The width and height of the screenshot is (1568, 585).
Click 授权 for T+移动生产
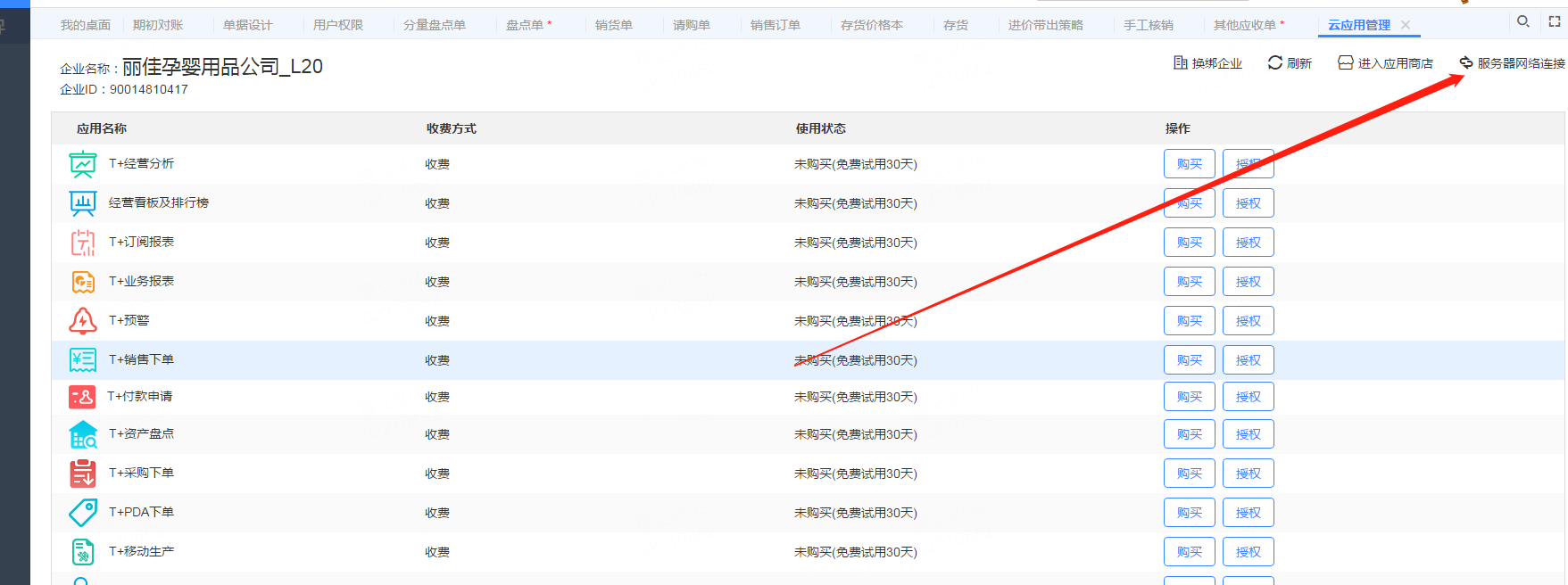(1249, 552)
